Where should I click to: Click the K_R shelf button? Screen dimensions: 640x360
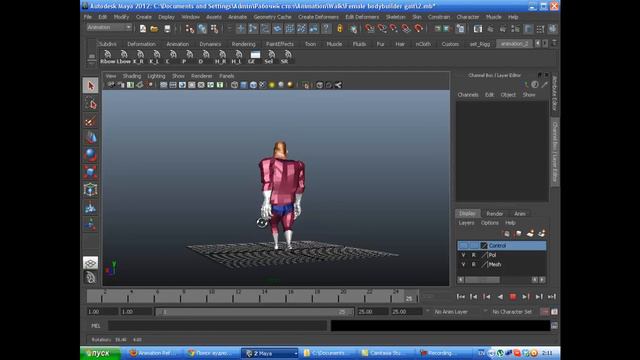point(139,57)
